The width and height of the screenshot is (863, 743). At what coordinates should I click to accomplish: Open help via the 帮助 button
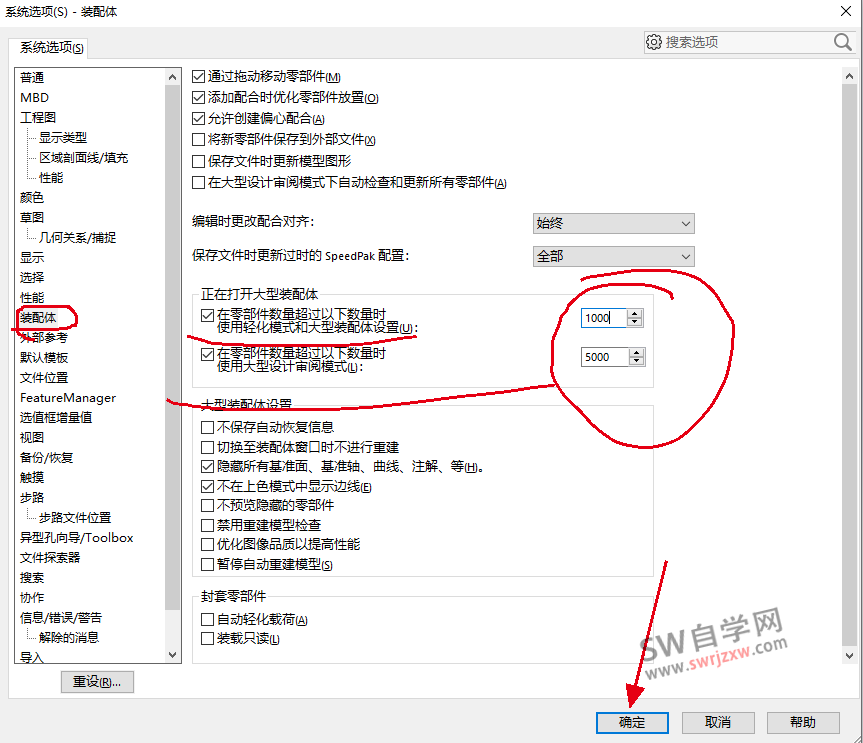pyautogui.click(x=804, y=722)
